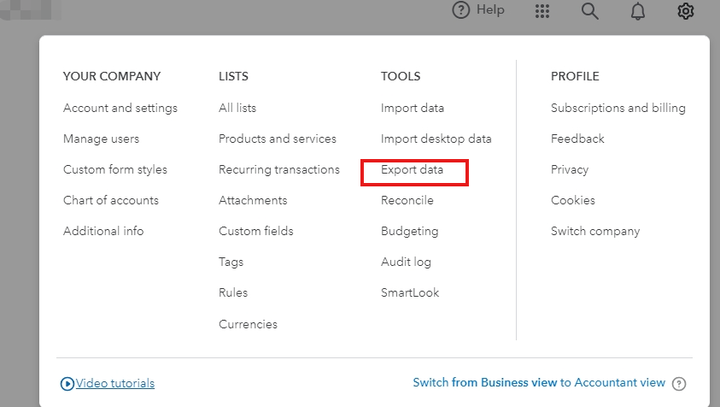Open Account and settings
Screen dimensions: 720x407
click(120, 108)
